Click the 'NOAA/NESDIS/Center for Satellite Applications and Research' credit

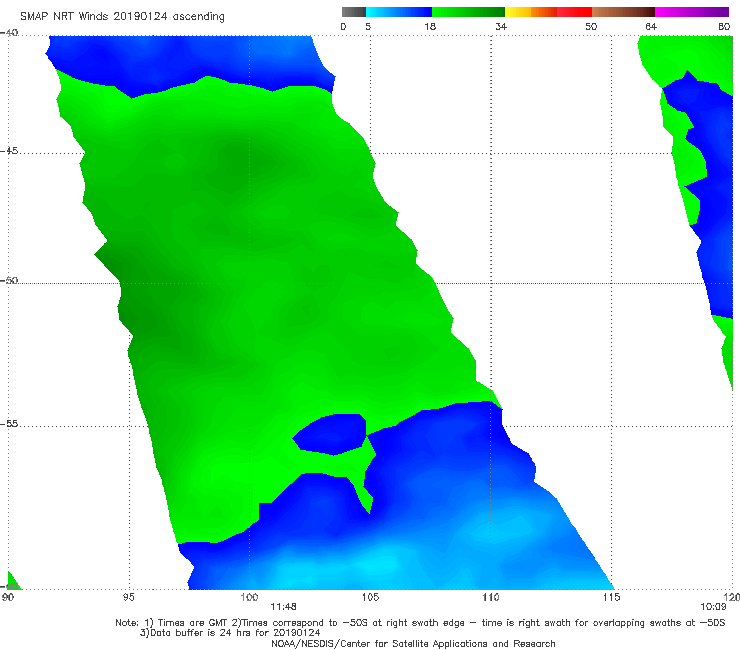(413, 643)
